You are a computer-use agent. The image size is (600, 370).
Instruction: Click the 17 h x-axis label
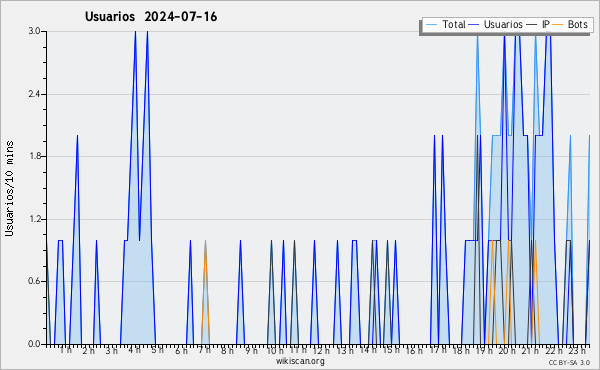click(438, 350)
